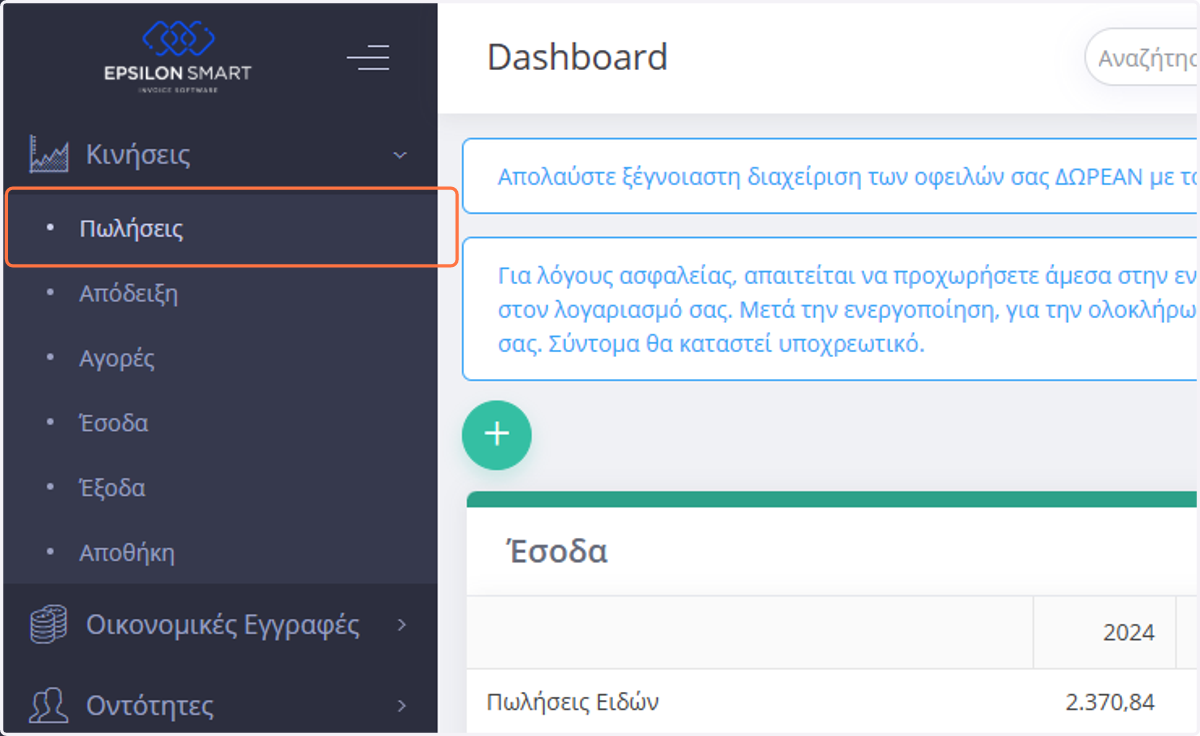Select the Κινήσεις section label

tap(138, 155)
